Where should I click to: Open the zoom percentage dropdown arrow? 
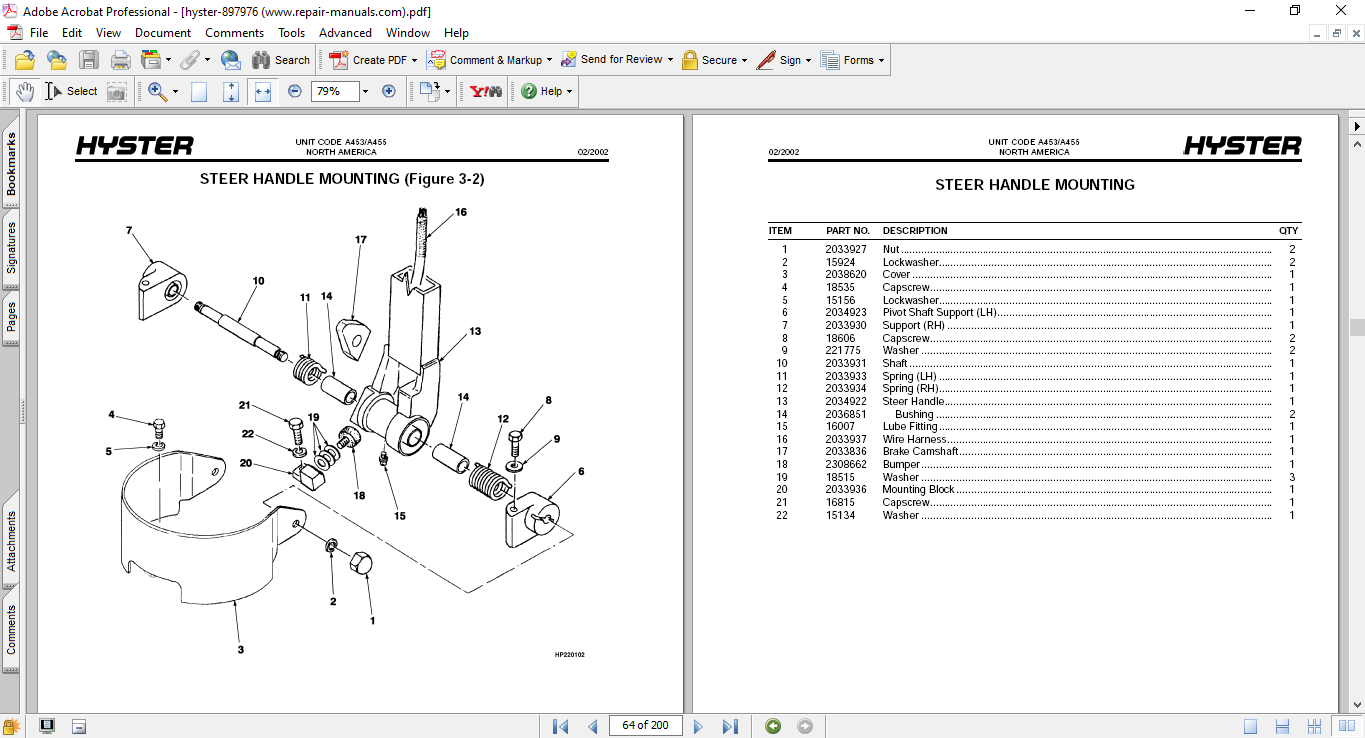(x=365, y=91)
